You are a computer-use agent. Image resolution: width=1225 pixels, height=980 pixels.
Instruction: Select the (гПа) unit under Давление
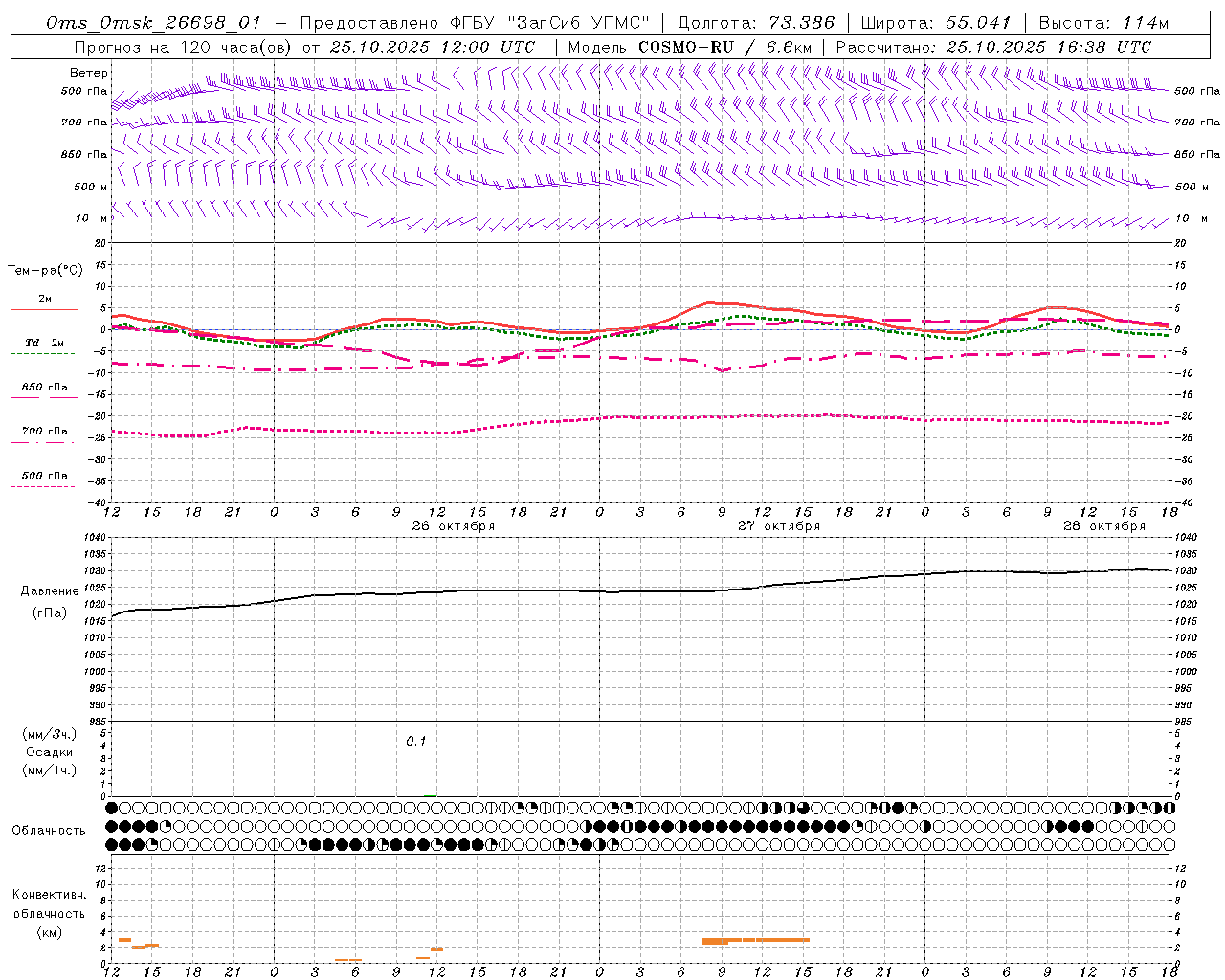click(50, 613)
